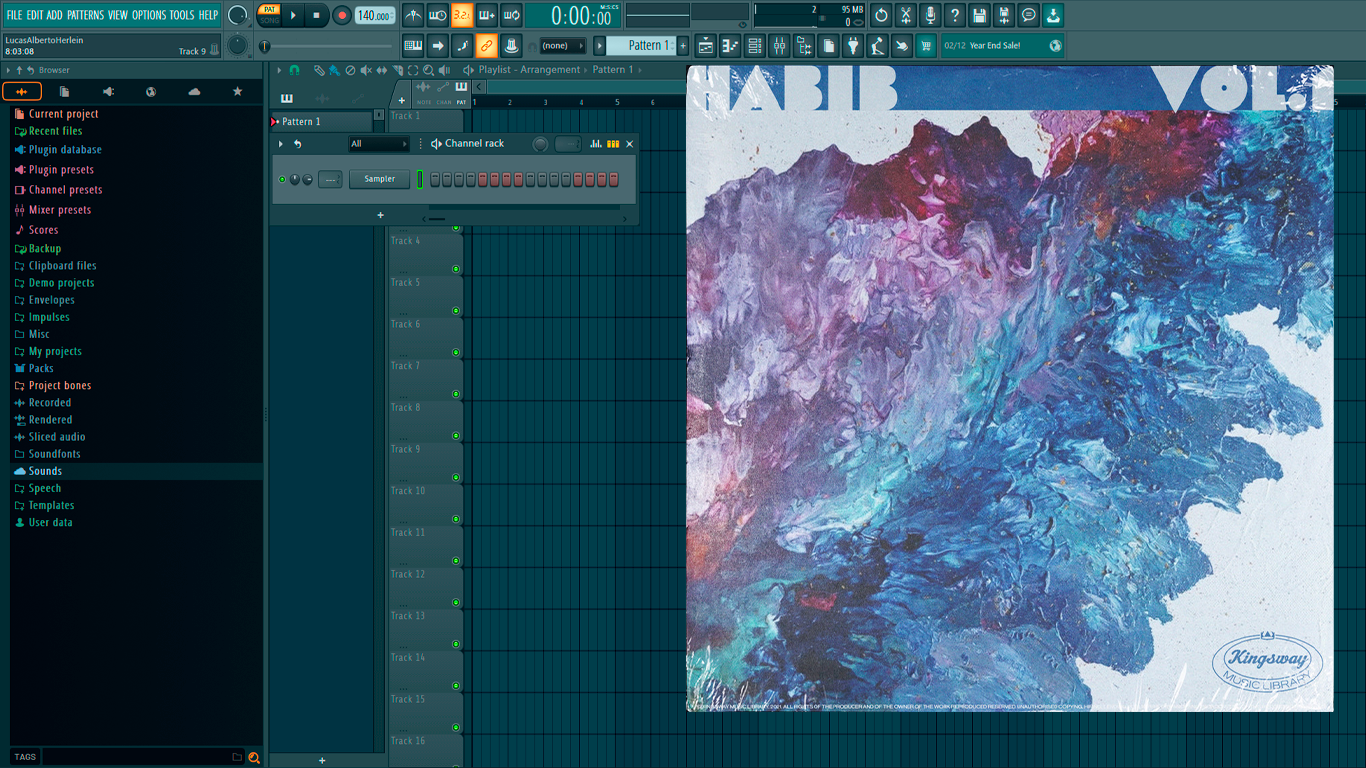Select the Paint brush tool in the Playlist
The height and width of the screenshot is (768, 1366).
(334, 70)
